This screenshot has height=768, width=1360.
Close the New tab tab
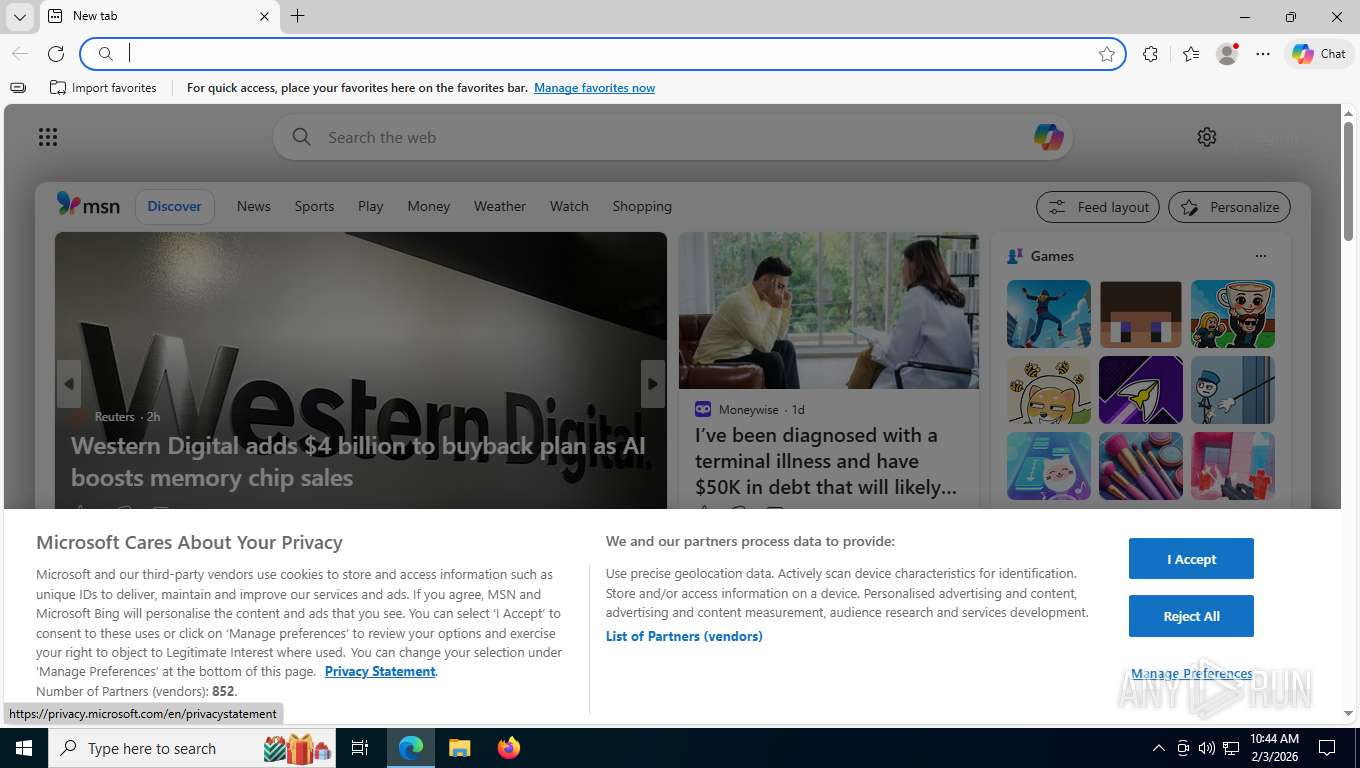coord(265,16)
